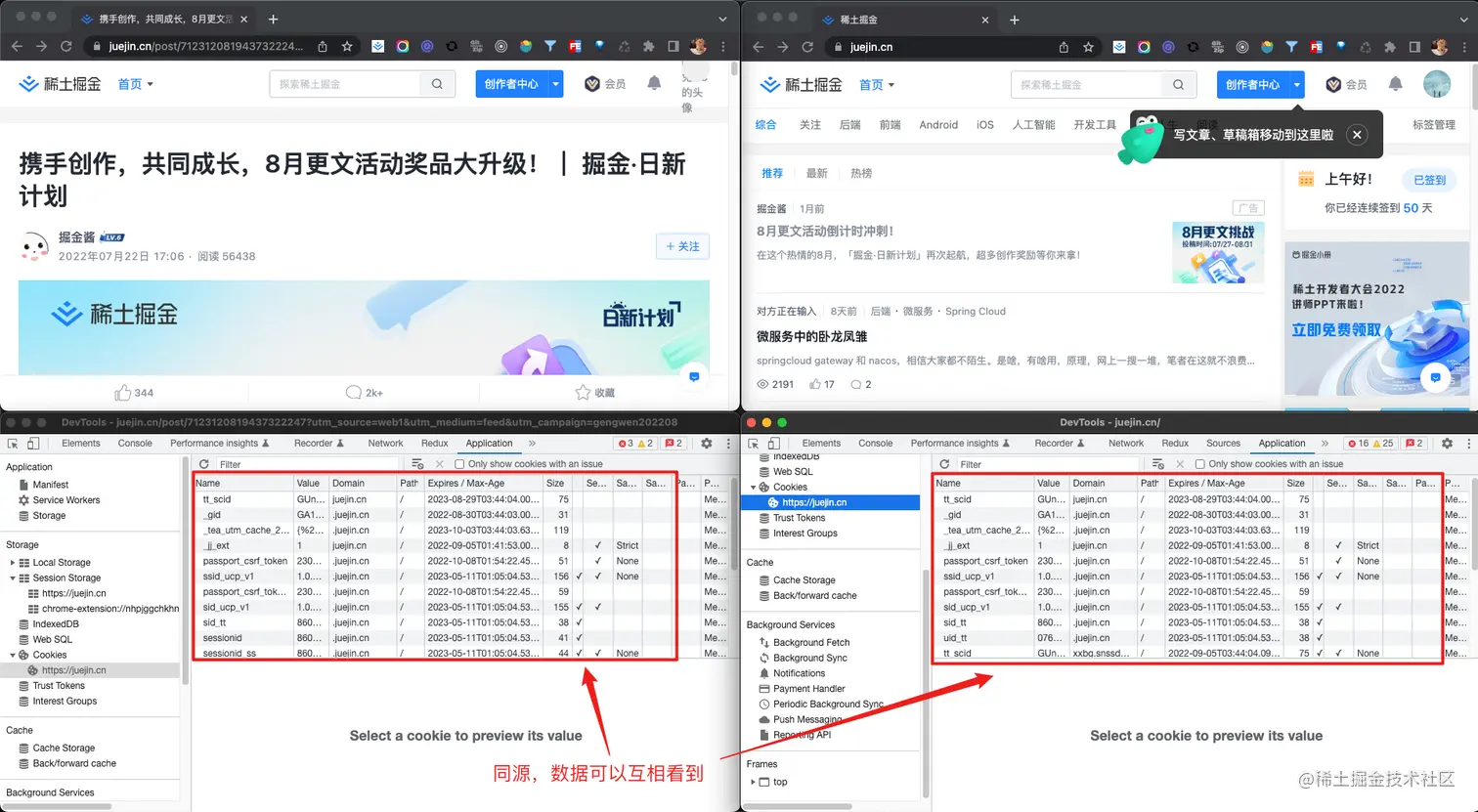This screenshot has height=812, width=1478.
Task: Open 标签管理 on the right juejin page
Action: 1434,124
